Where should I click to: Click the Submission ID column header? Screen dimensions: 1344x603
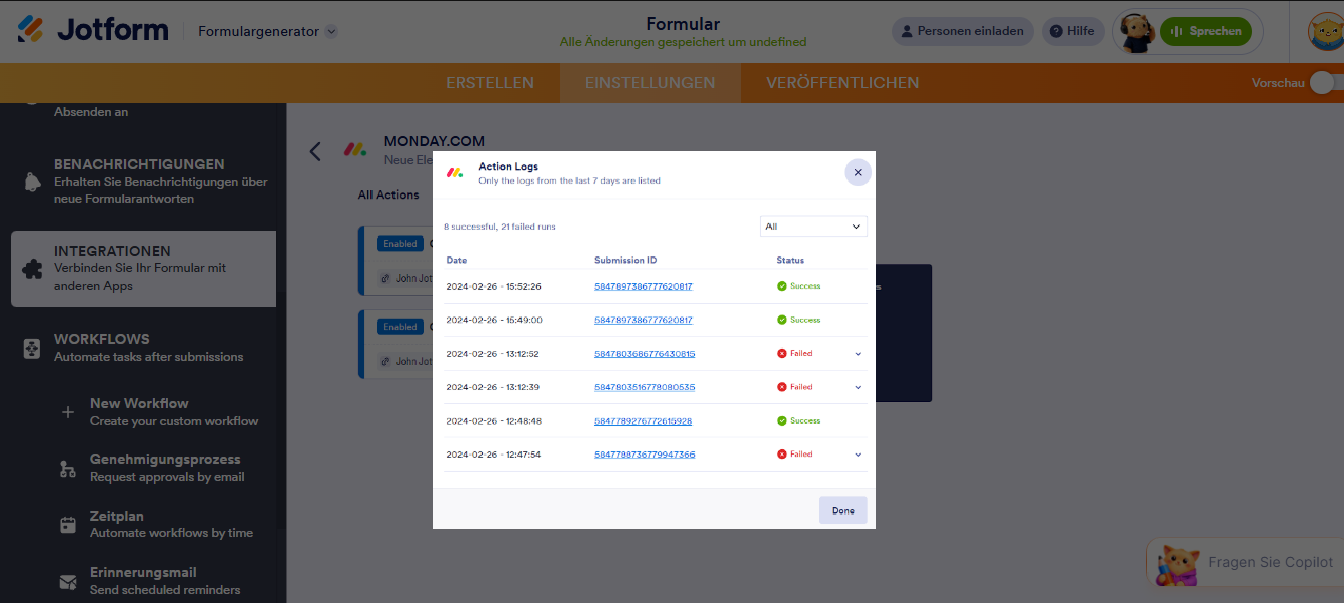coord(625,260)
